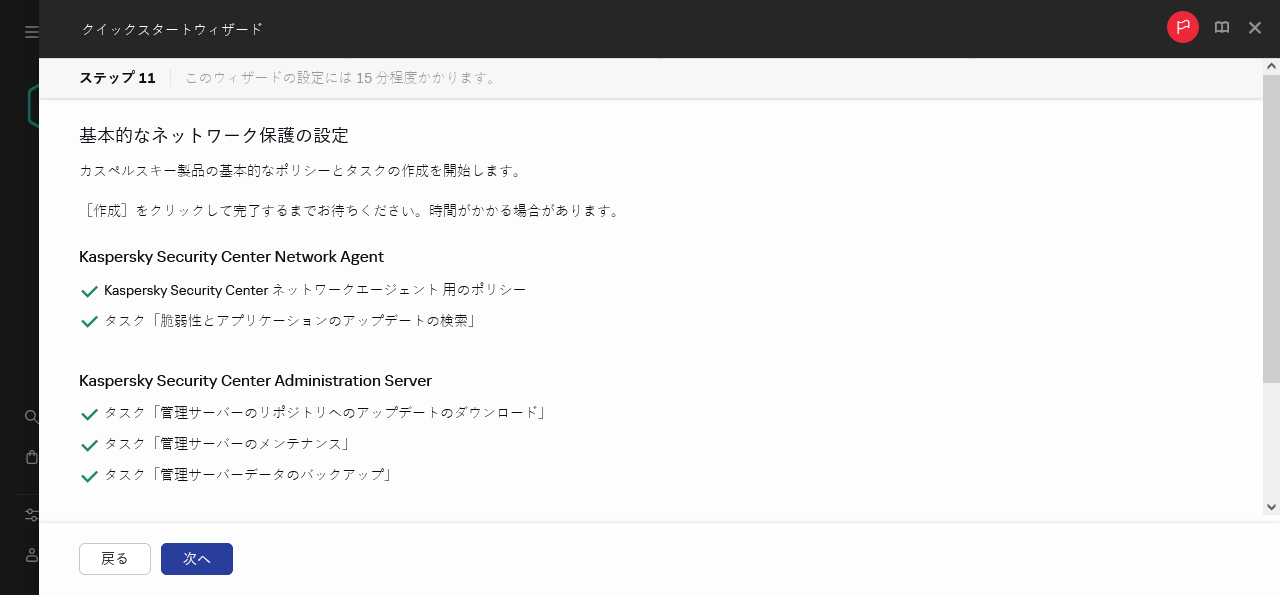
Task: Click the checkmark for the backup task
Action: (x=89, y=476)
